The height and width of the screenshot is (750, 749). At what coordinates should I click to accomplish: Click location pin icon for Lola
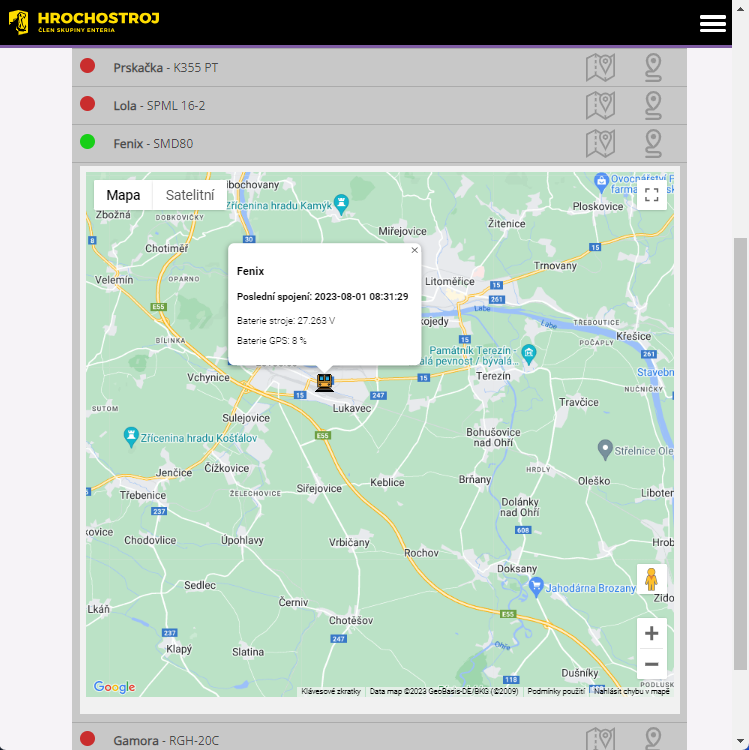pos(653,105)
